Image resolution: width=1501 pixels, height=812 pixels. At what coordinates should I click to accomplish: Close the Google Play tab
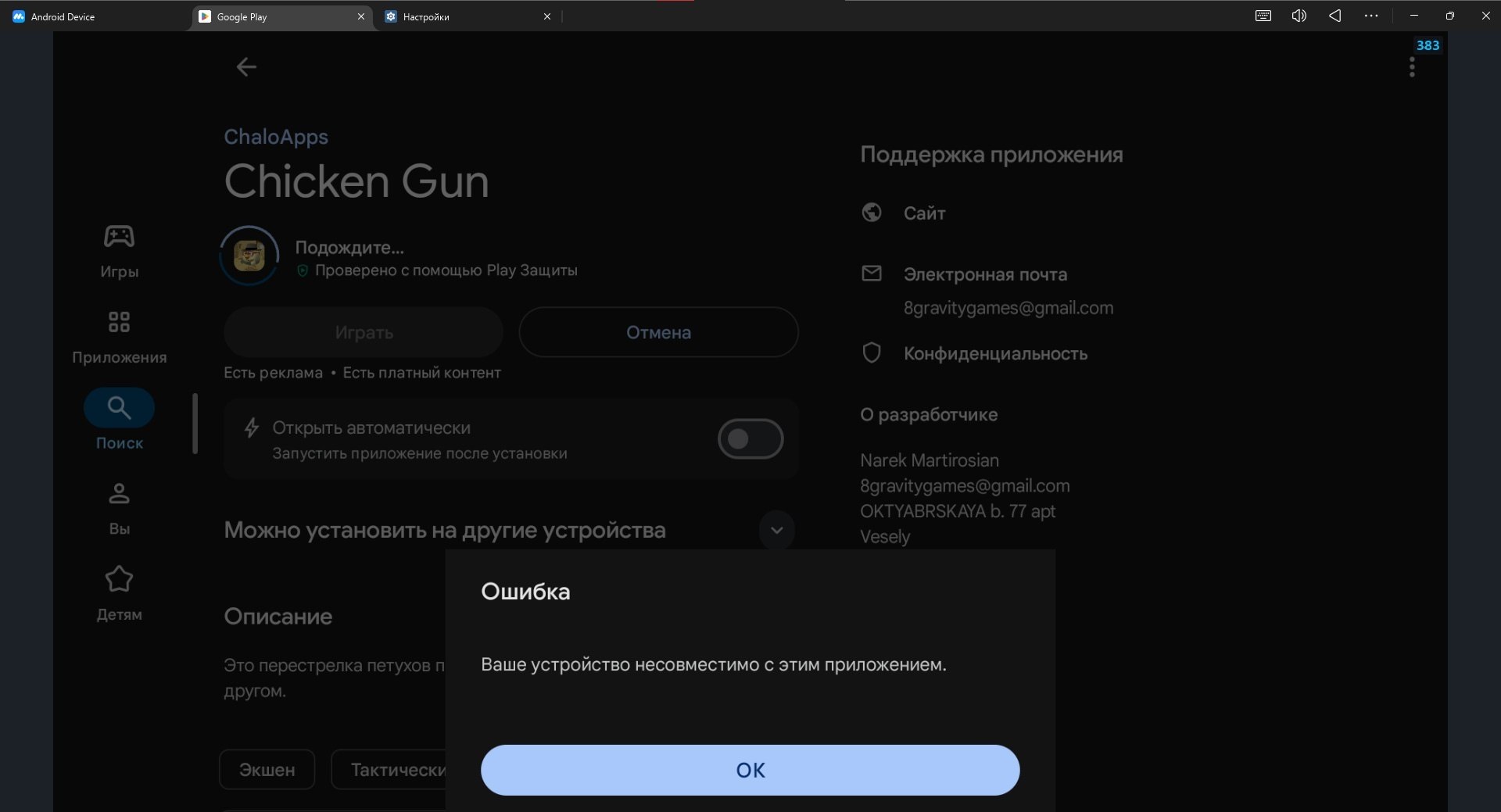361,16
